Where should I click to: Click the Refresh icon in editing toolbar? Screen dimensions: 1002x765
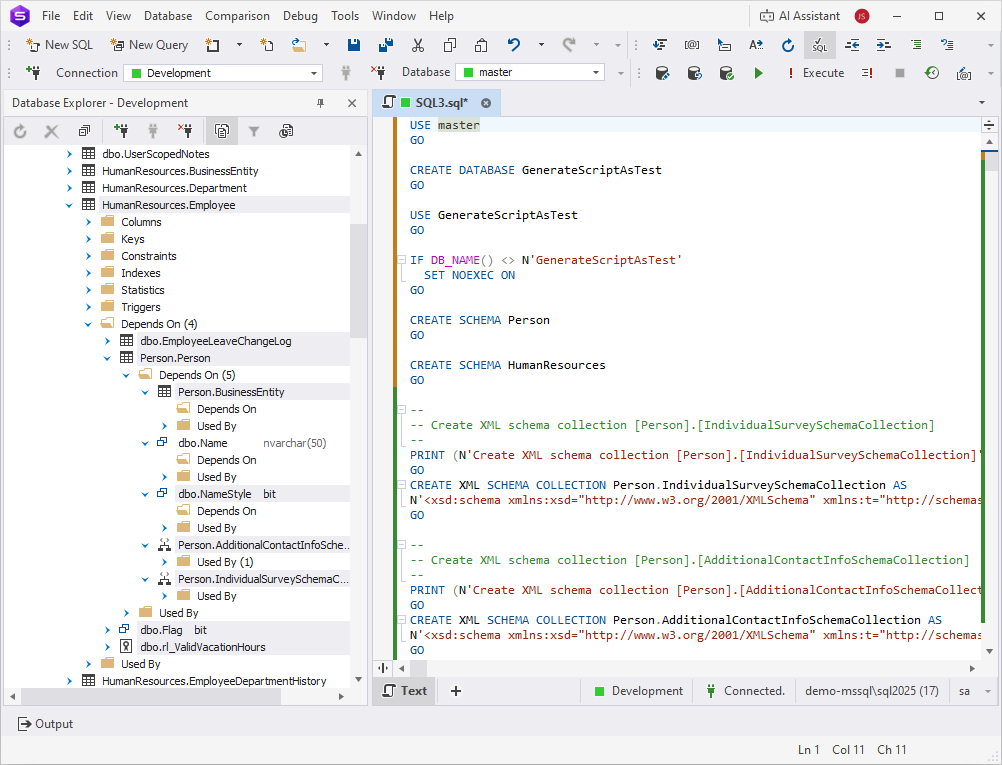point(788,45)
